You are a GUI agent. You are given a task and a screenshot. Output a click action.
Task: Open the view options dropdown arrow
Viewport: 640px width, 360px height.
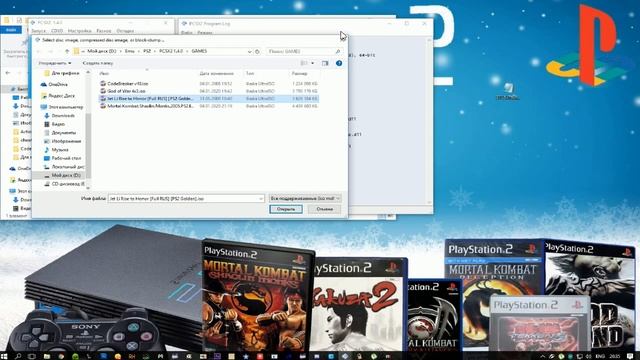(x=313, y=63)
